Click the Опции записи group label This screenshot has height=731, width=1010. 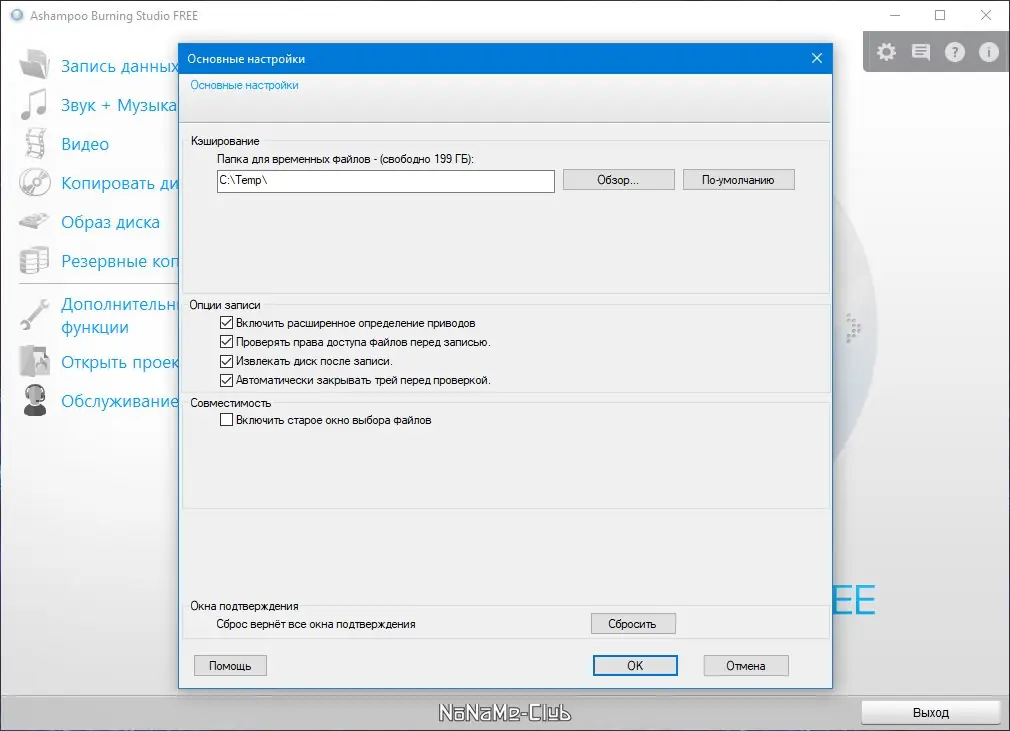(225, 305)
